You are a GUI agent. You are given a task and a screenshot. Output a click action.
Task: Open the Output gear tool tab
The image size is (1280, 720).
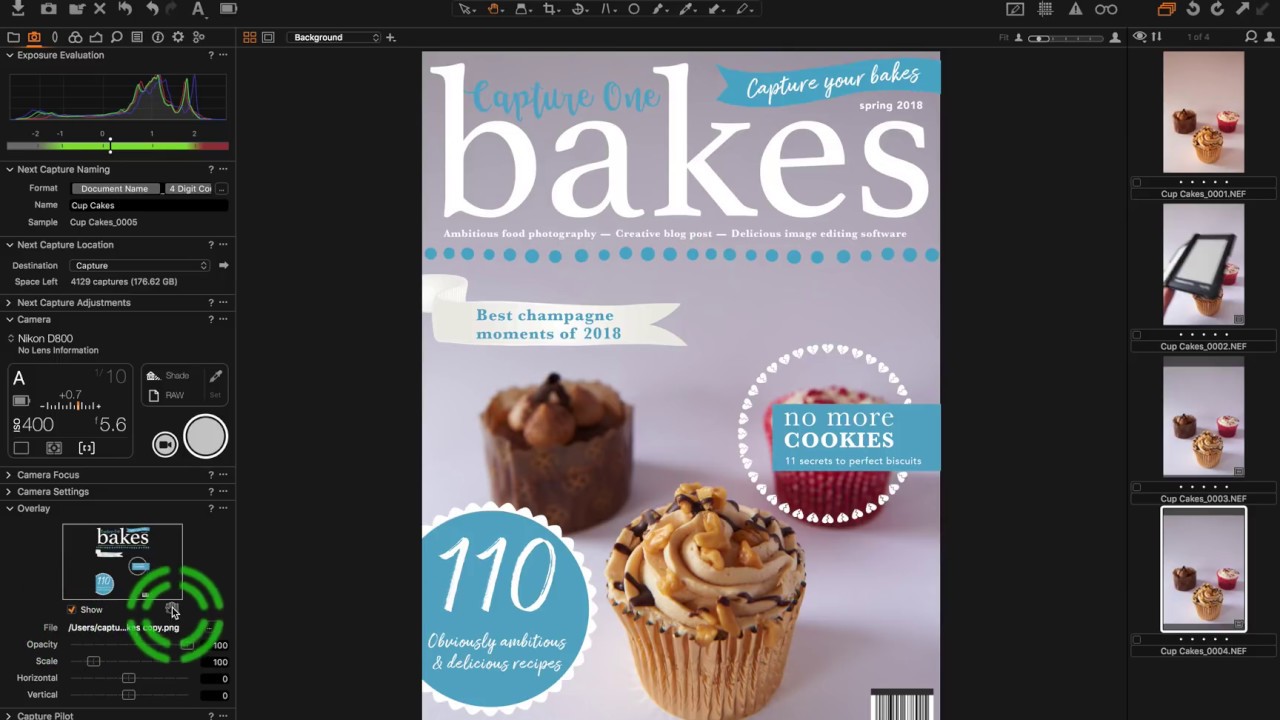coord(178,37)
